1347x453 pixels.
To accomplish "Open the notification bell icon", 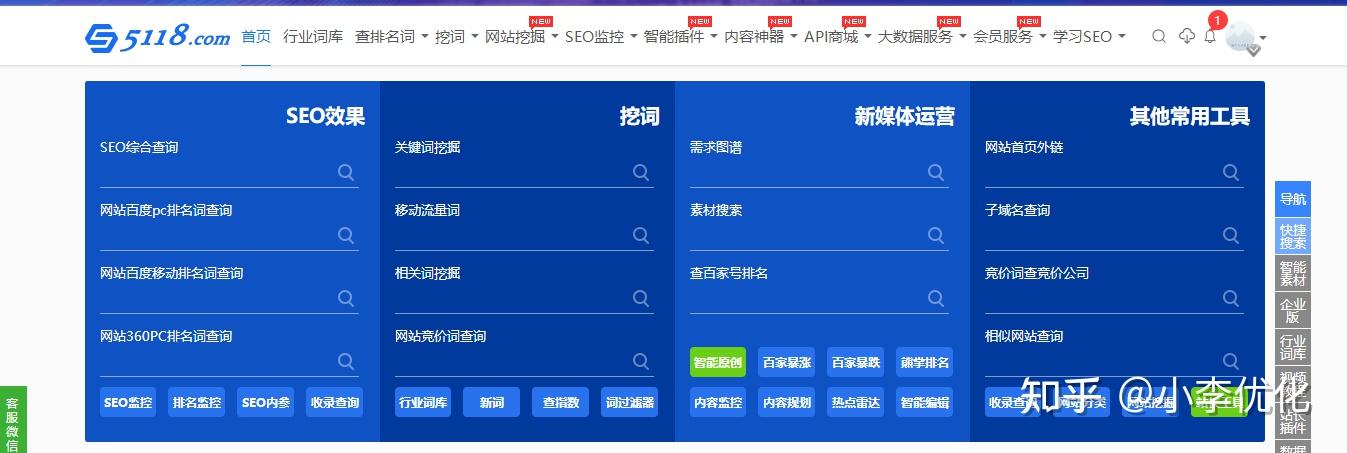I will [x=1210, y=36].
